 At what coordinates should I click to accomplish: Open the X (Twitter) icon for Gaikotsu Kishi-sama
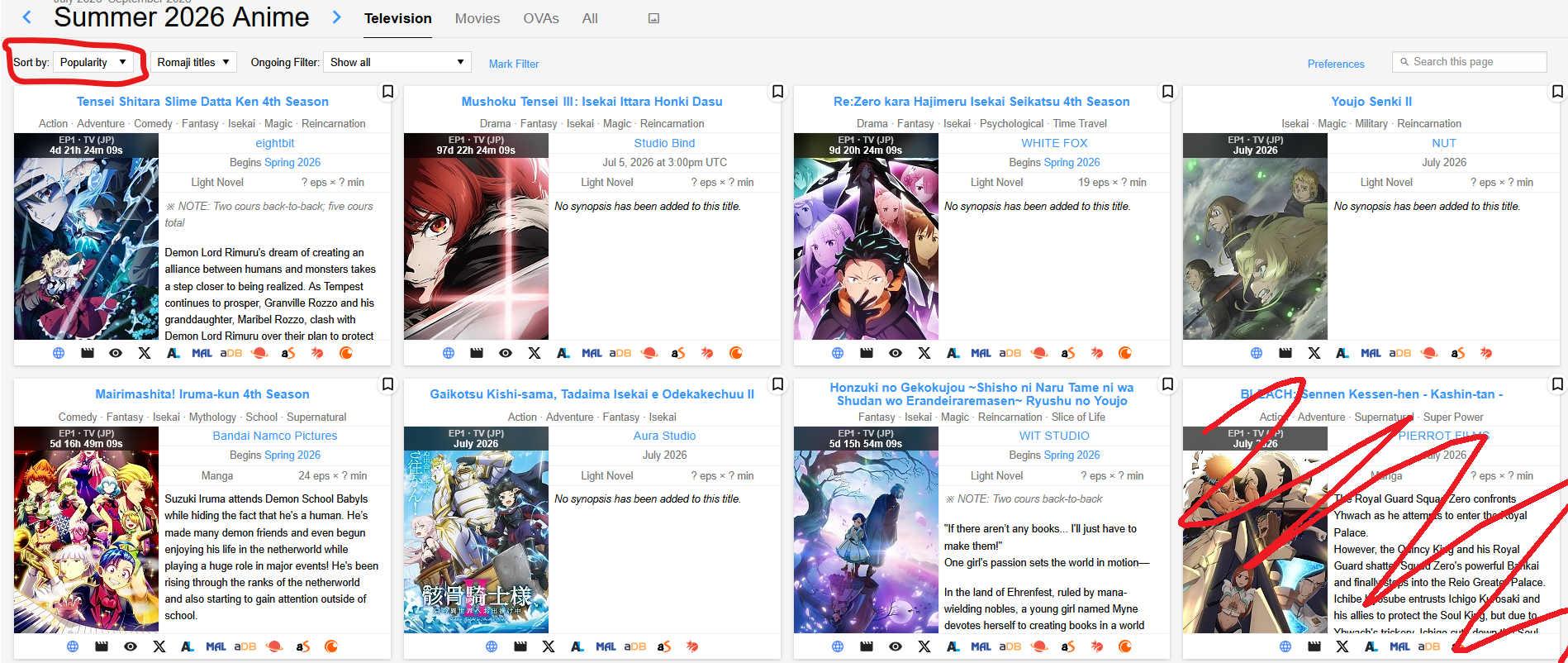tap(549, 646)
